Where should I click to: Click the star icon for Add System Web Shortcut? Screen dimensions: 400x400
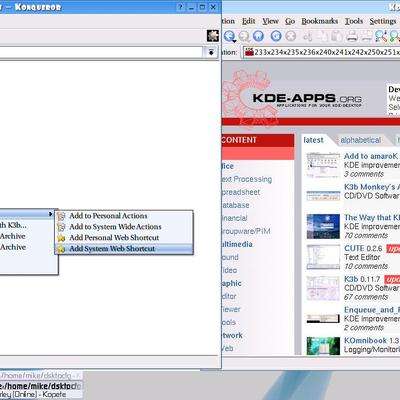pyautogui.click(x=61, y=249)
